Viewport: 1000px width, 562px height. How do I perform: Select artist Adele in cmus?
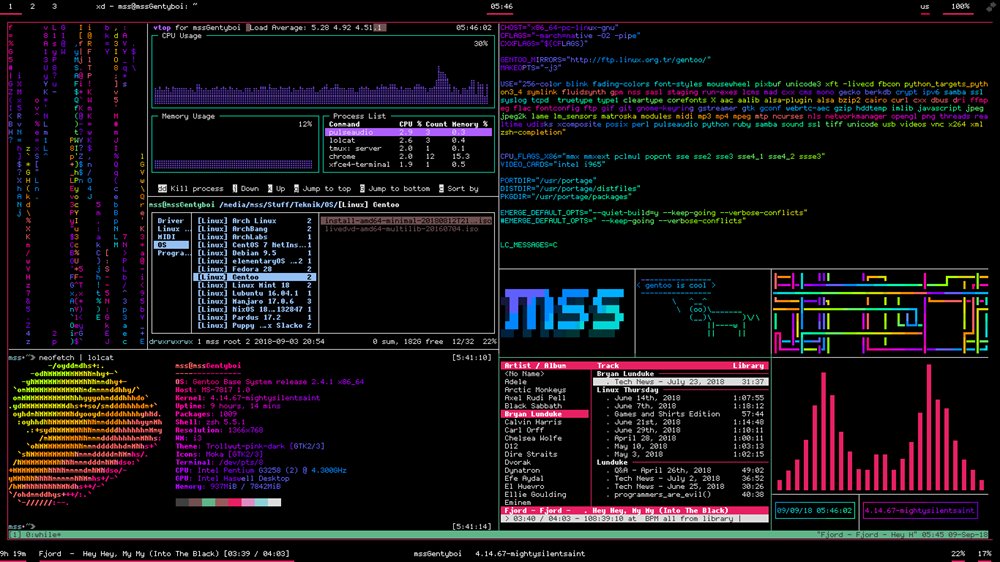pos(515,382)
